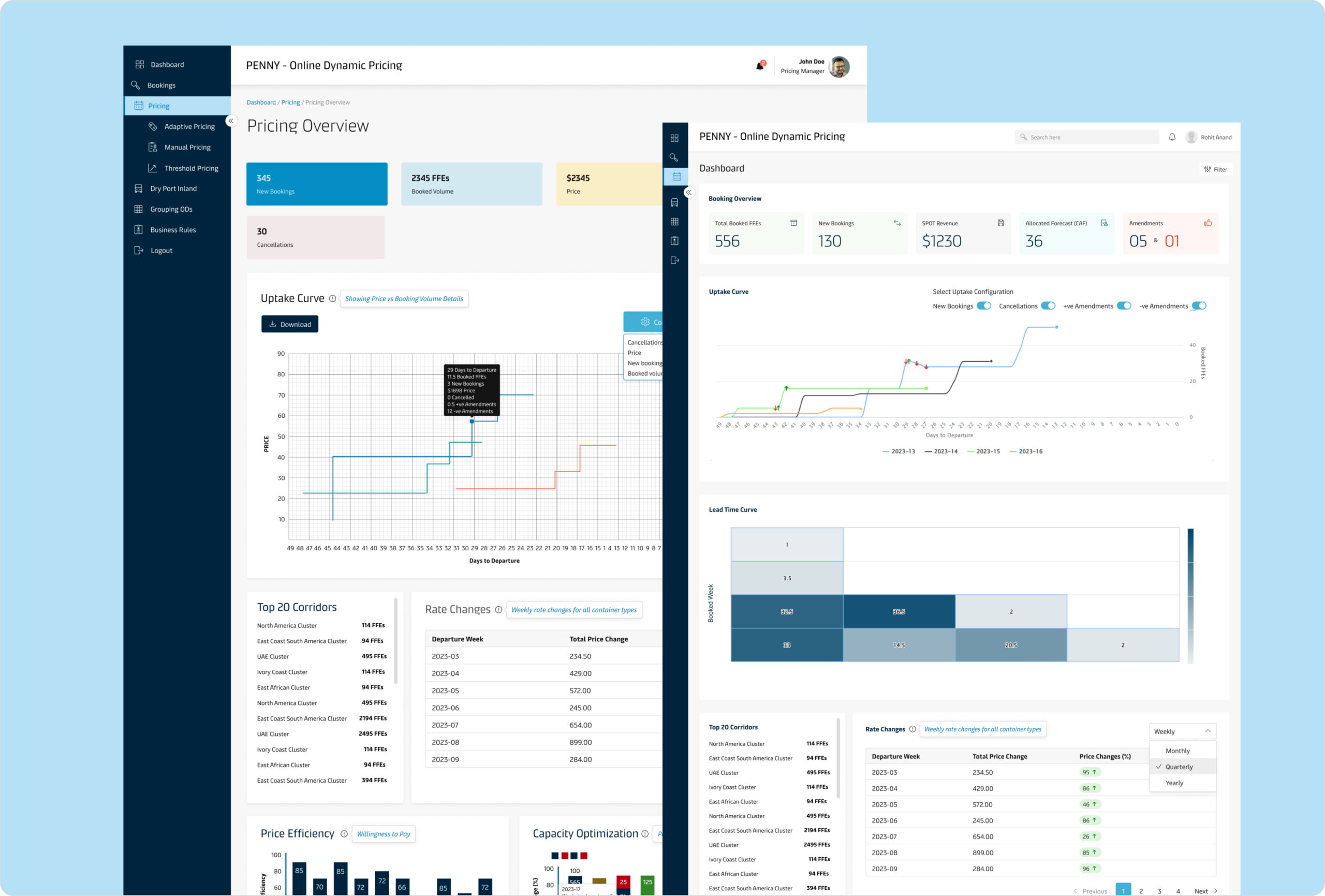1325x896 pixels.
Task: Turn off +ve Amendments toggle
Action: pyautogui.click(x=1123, y=306)
